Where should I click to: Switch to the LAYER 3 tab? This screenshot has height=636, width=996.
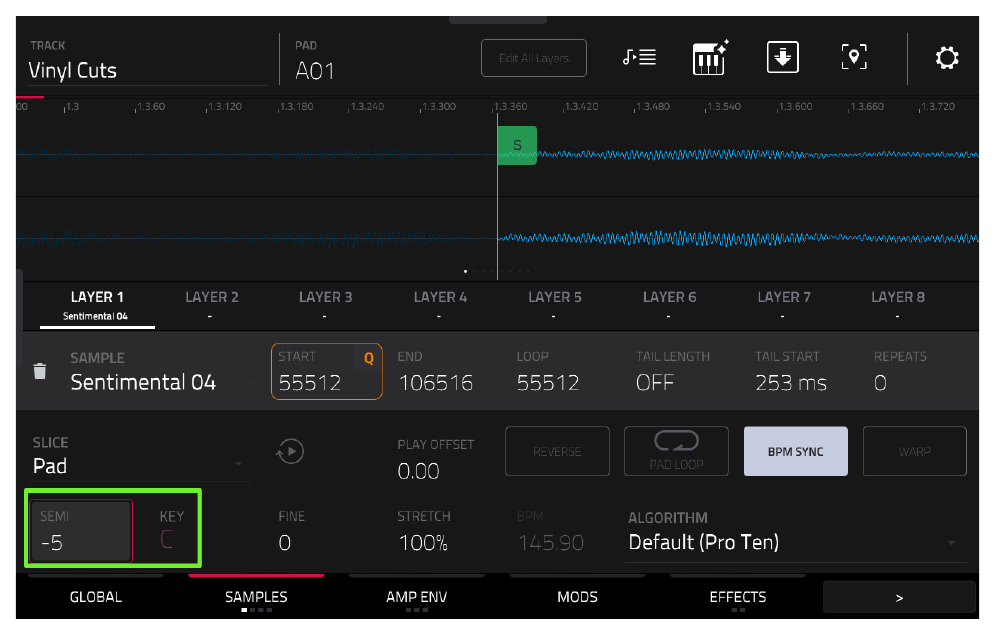325,305
